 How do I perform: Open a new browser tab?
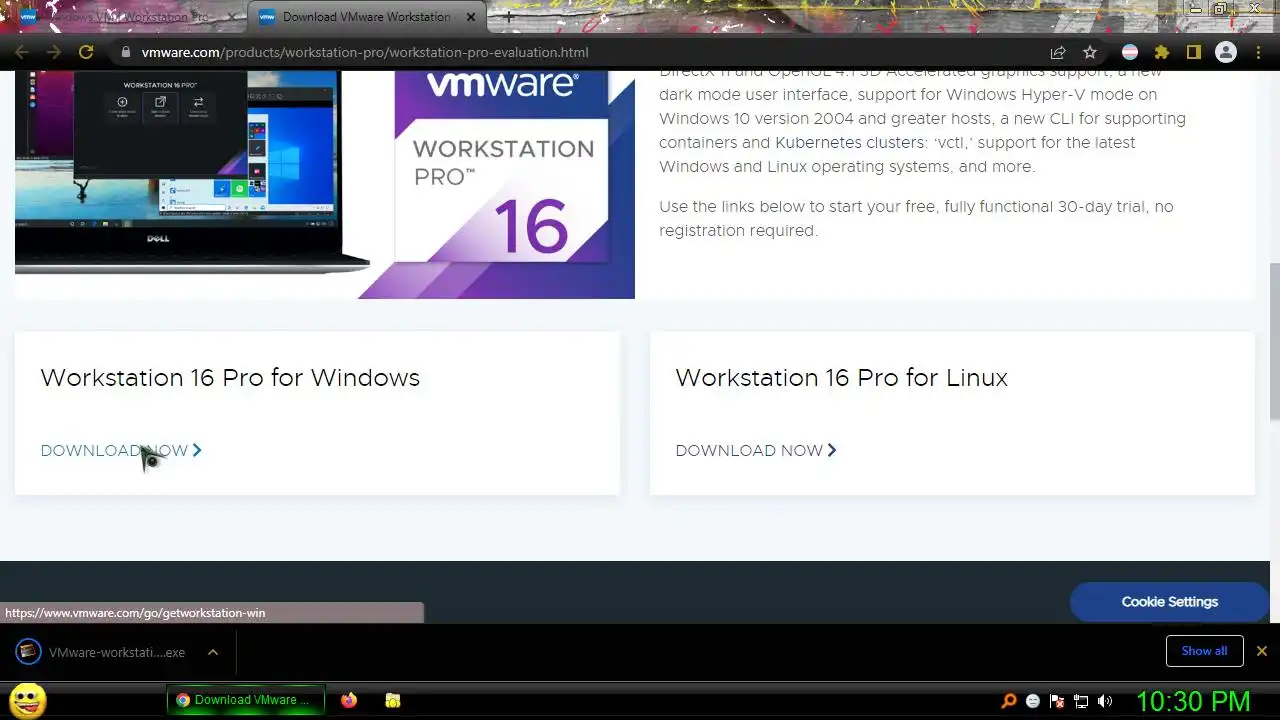[509, 17]
